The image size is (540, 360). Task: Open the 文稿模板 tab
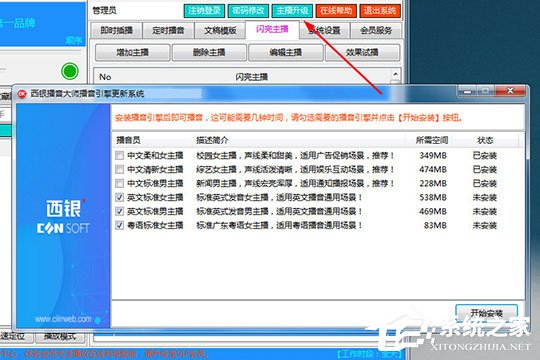tap(220, 30)
